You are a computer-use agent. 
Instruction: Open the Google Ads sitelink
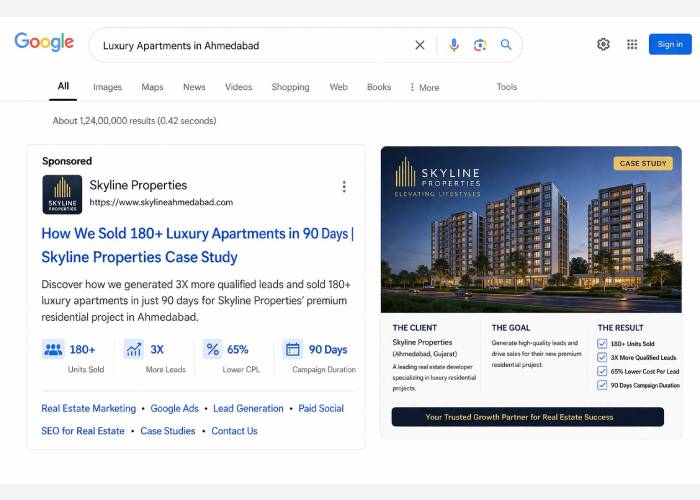[175, 408]
